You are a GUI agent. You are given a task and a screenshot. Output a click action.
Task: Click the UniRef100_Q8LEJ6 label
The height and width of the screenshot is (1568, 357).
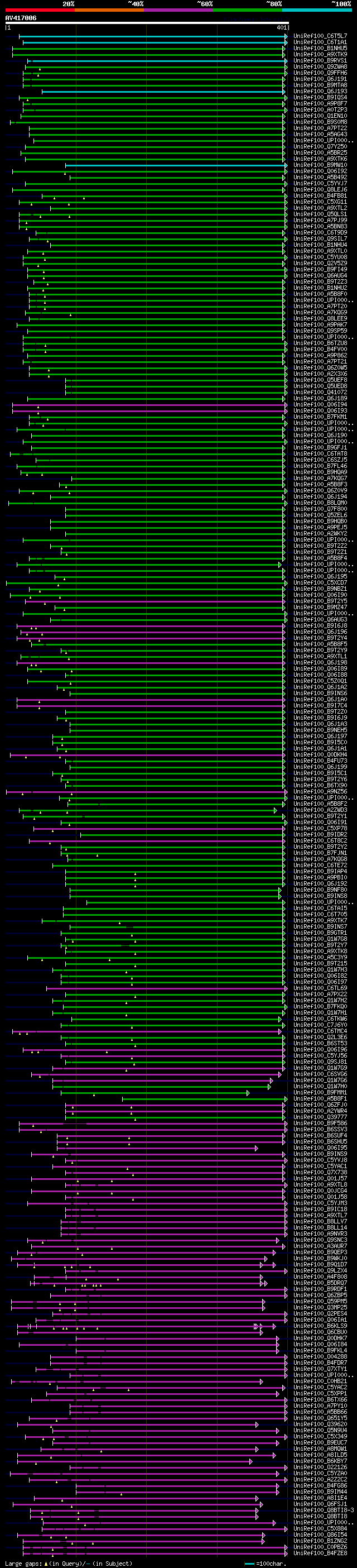(x=321, y=189)
